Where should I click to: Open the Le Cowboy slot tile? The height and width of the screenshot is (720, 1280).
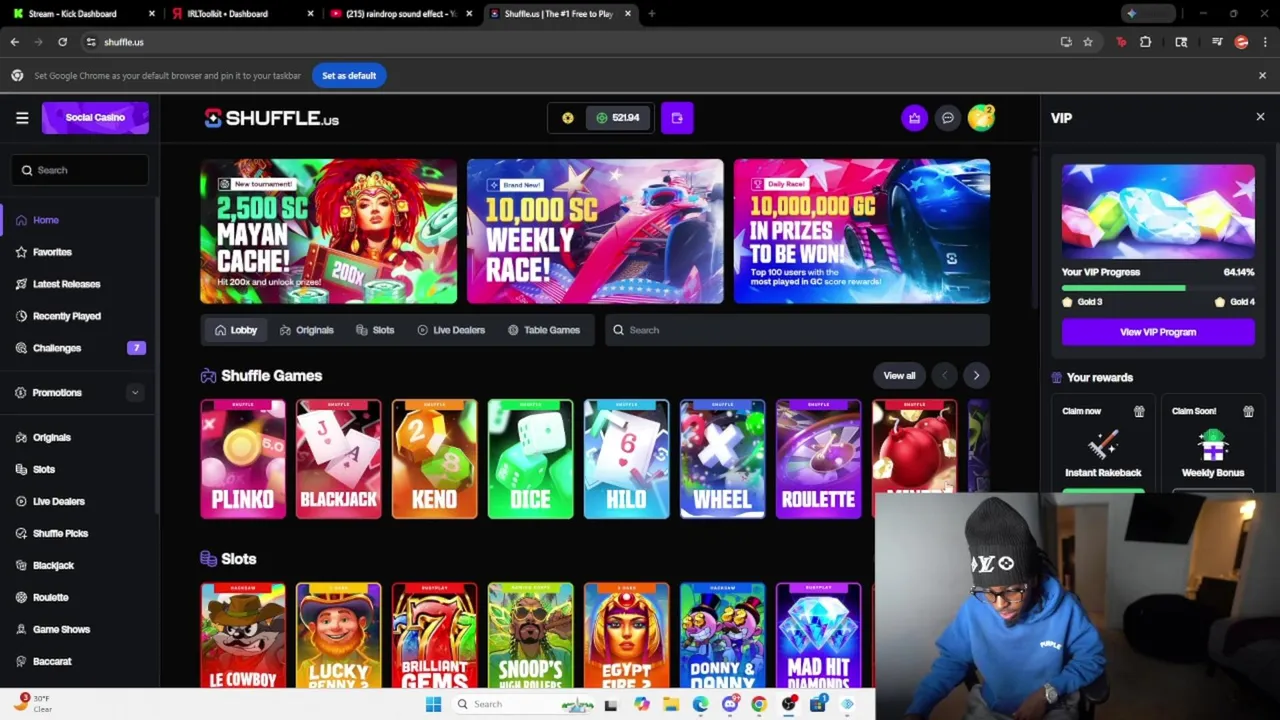pyautogui.click(x=243, y=636)
